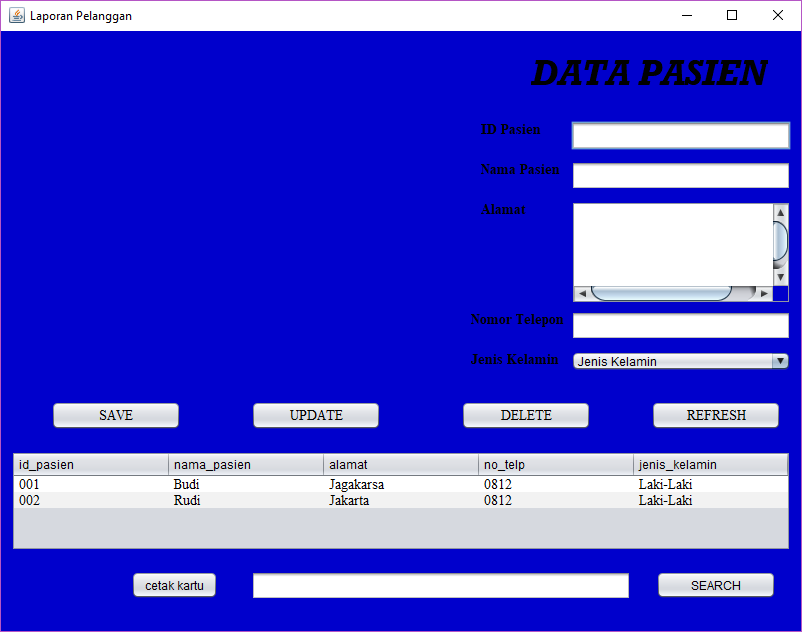Viewport: 802px width, 632px height.
Task: Click the DELETE button
Action: tap(525, 415)
